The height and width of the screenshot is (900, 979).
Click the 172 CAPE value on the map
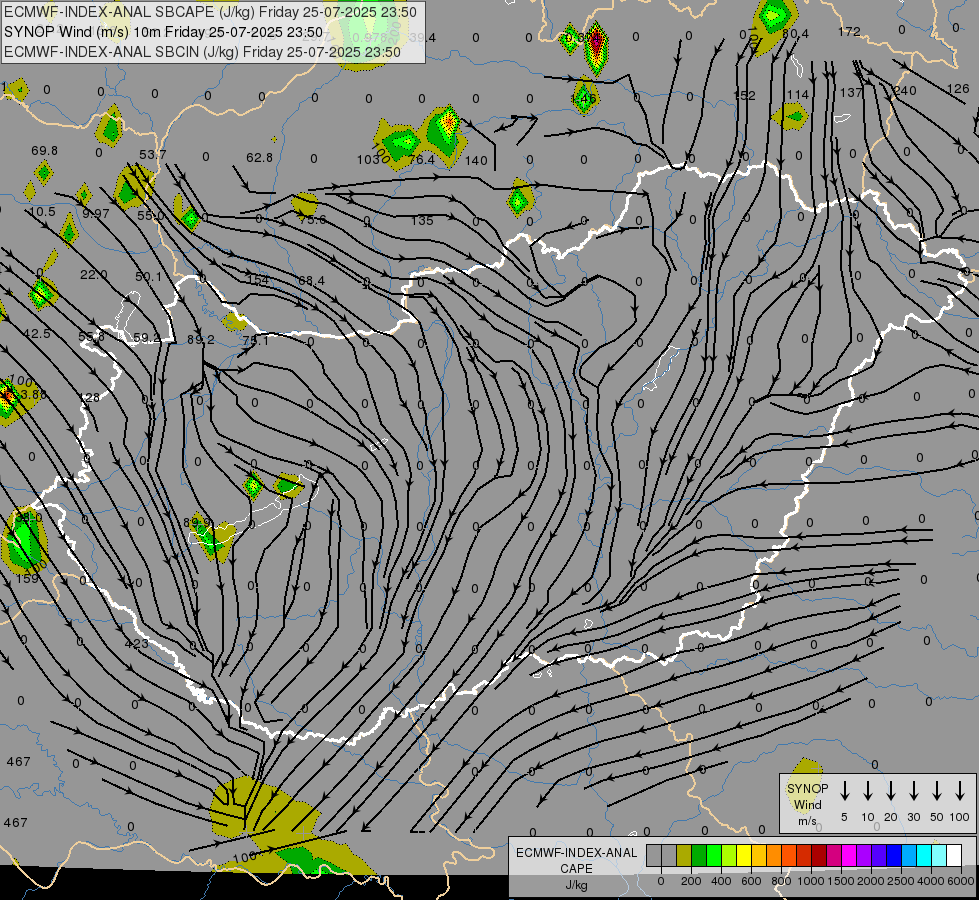coord(849,31)
